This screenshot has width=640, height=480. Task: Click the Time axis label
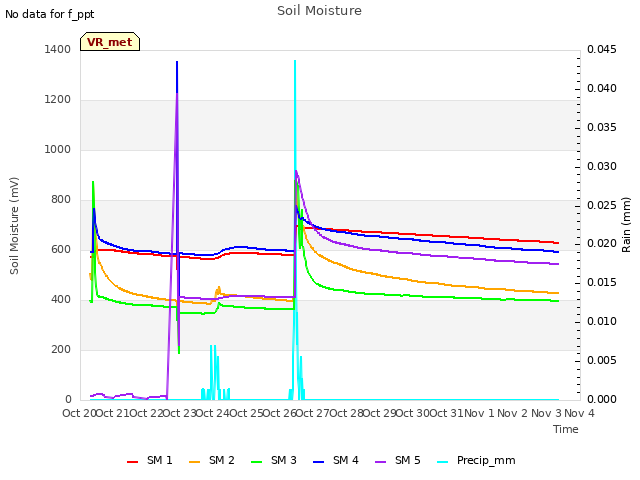point(566,429)
